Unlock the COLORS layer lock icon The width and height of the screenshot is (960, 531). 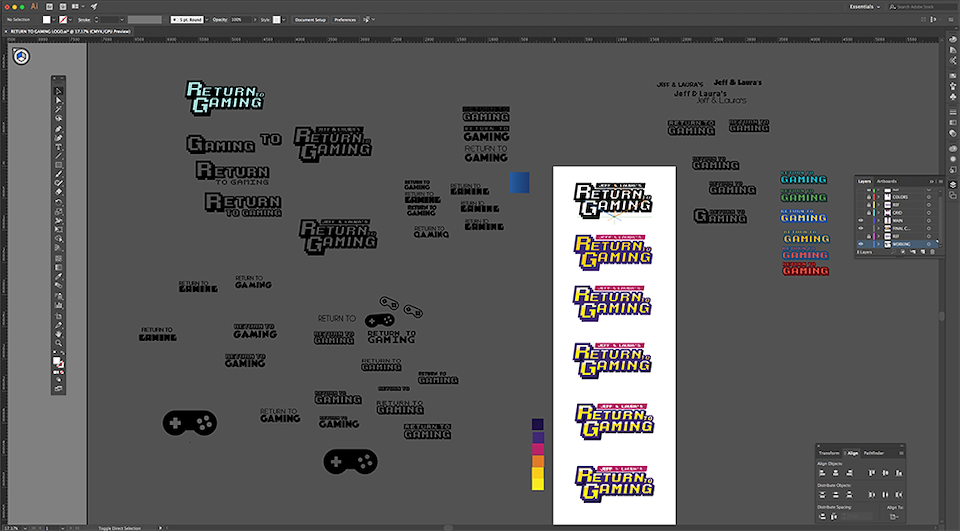coord(867,196)
